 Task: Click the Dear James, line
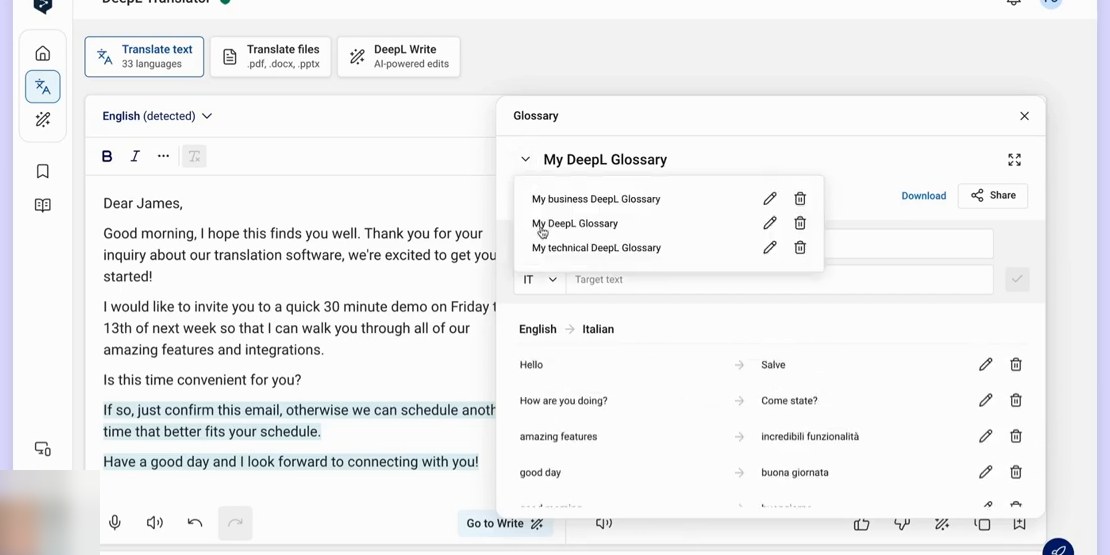coord(143,204)
